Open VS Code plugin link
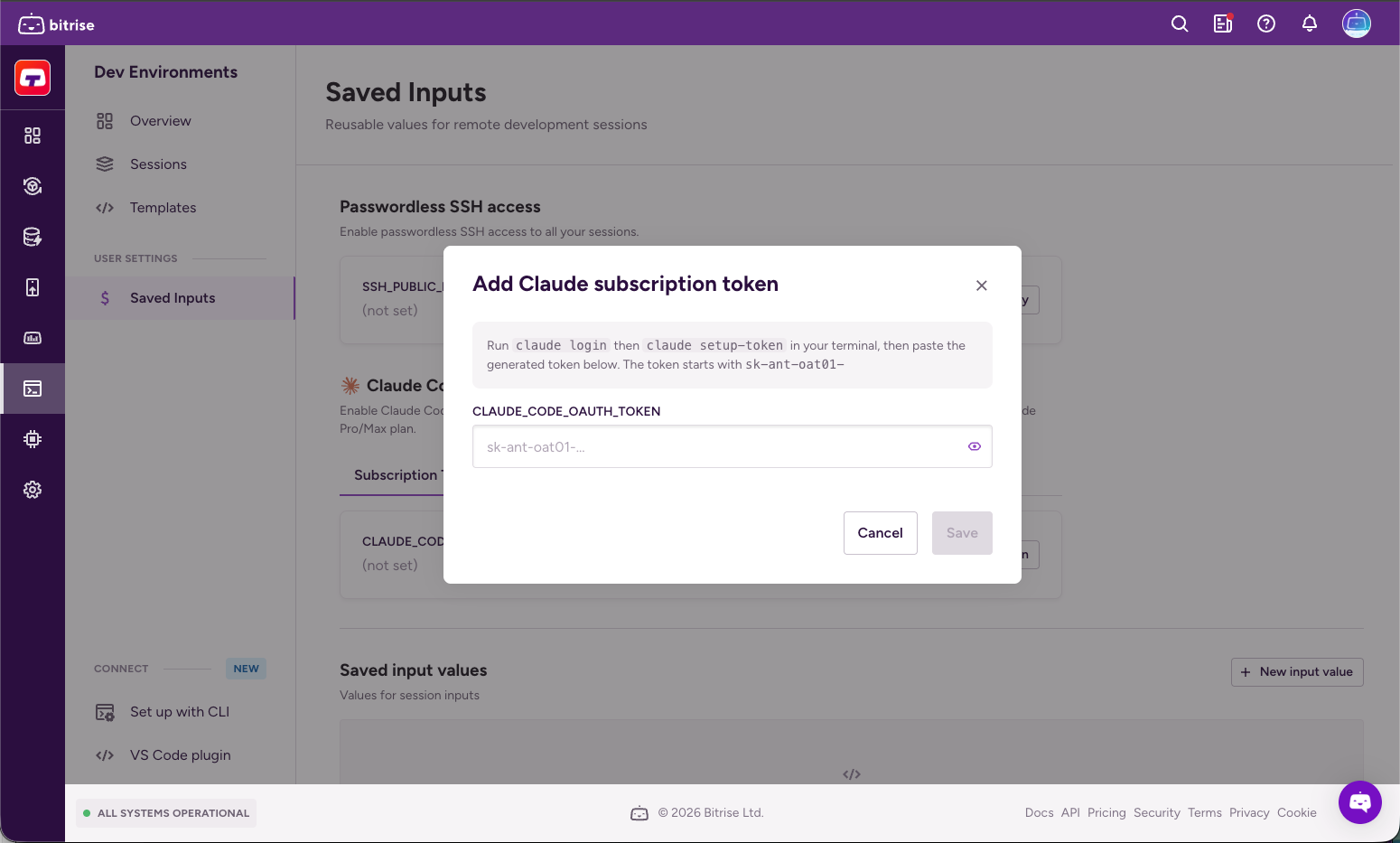This screenshot has height=843, width=1400. [x=181, y=755]
